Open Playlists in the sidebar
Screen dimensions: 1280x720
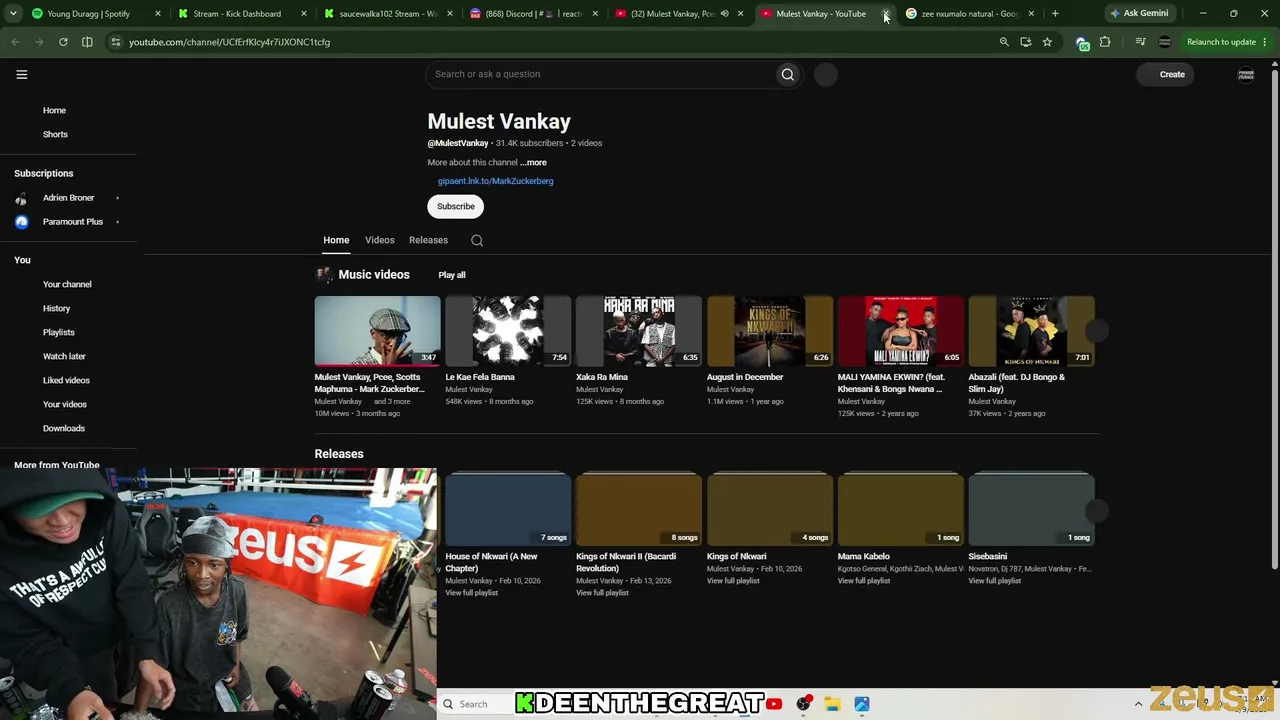click(59, 332)
